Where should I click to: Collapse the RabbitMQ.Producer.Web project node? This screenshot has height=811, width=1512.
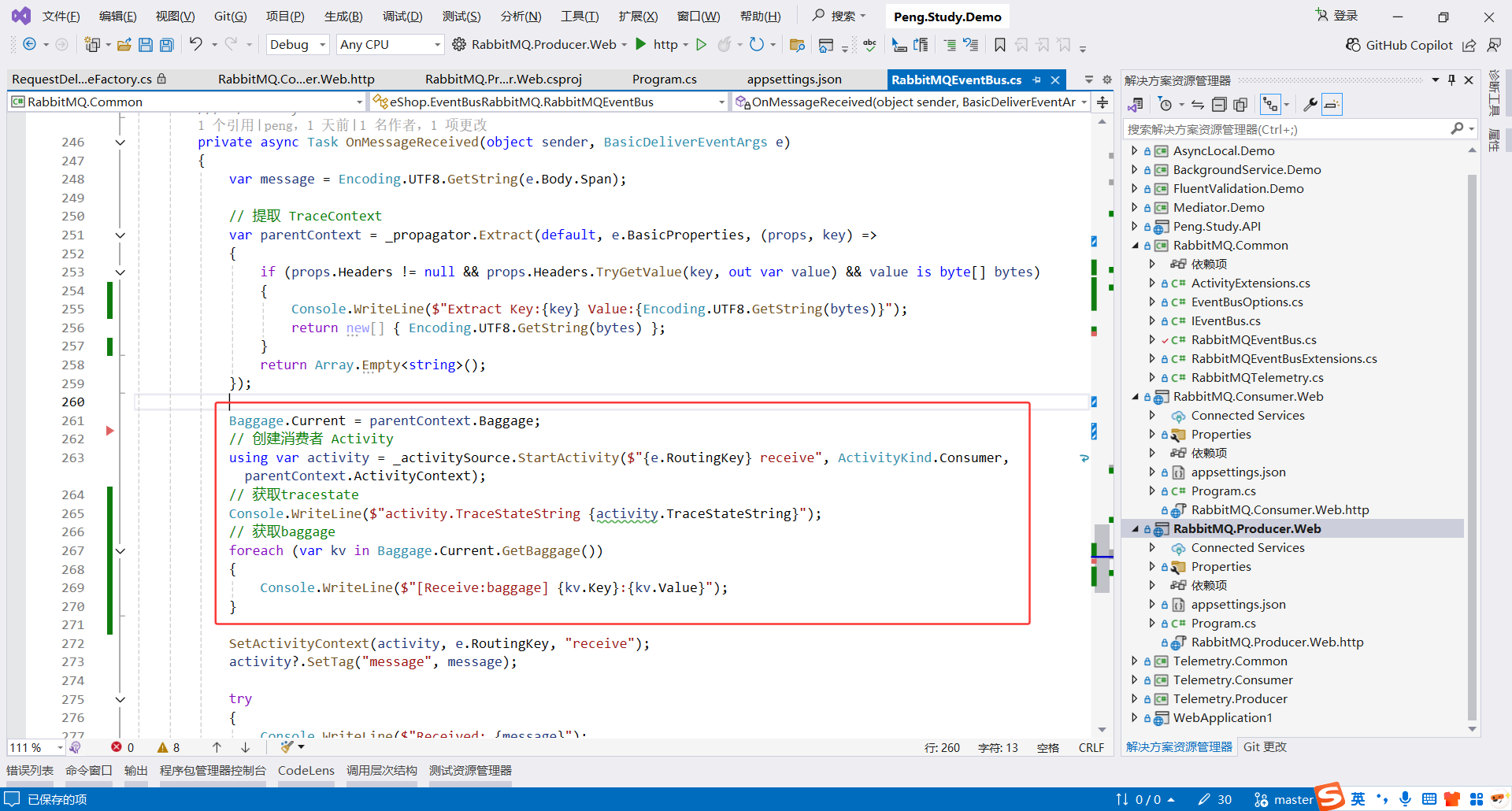(x=1136, y=529)
